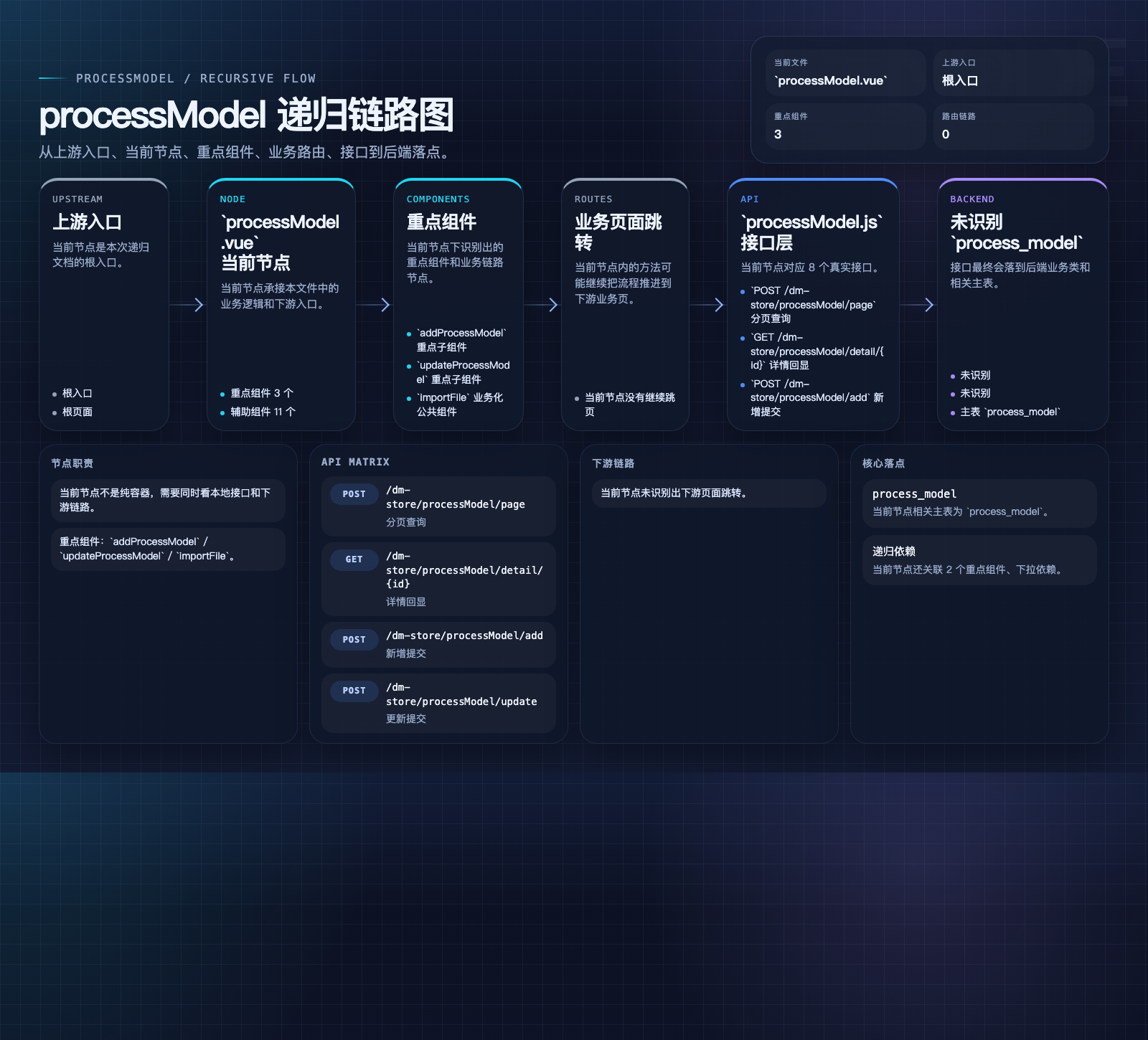
Task: Click the POST processModel/add 新增提交 bullet in the API card
Action: [817, 397]
